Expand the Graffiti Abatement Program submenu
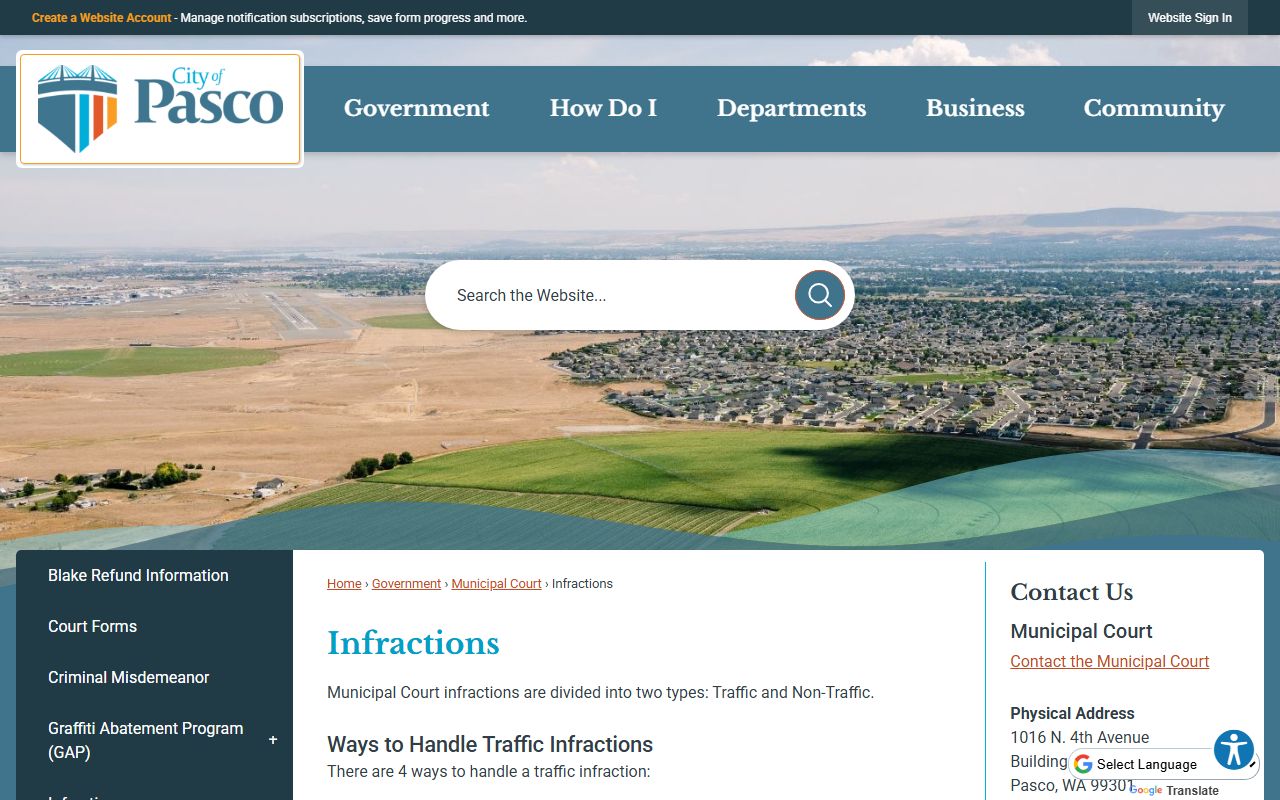The height and width of the screenshot is (800, 1280). point(273,740)
